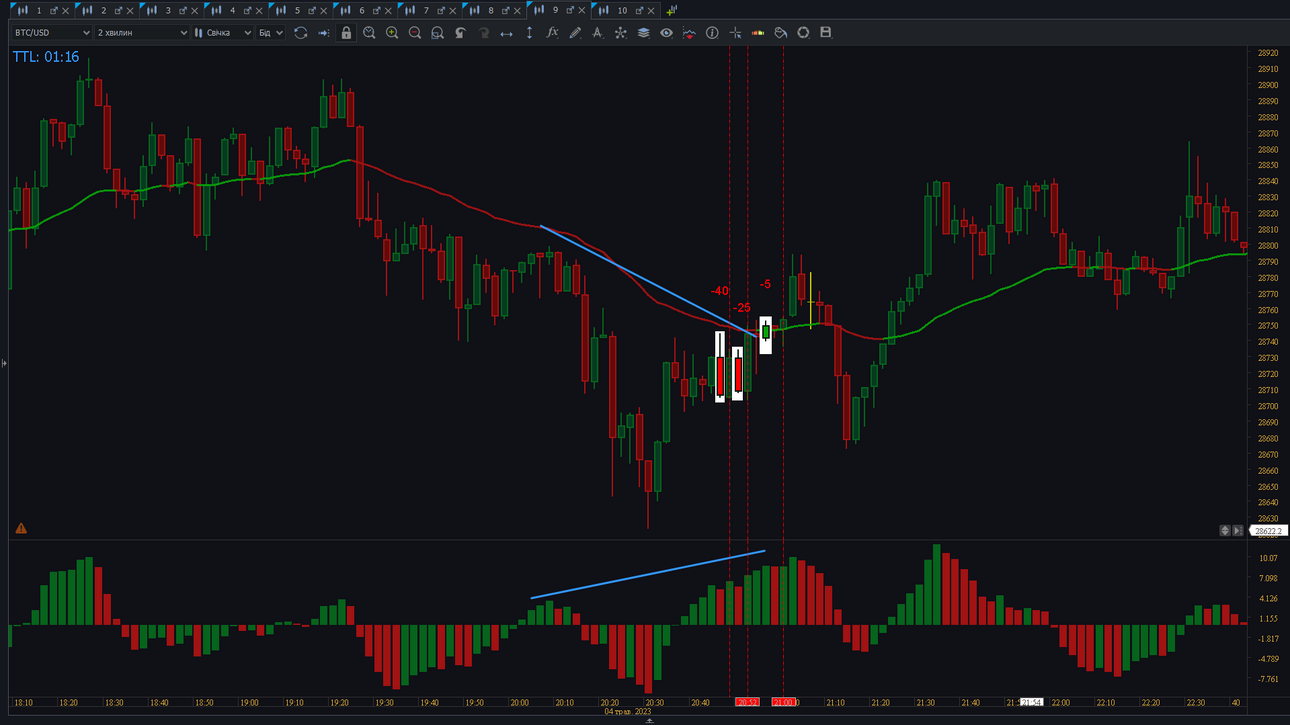Click the -25 chart annotation

coord(741,308)
